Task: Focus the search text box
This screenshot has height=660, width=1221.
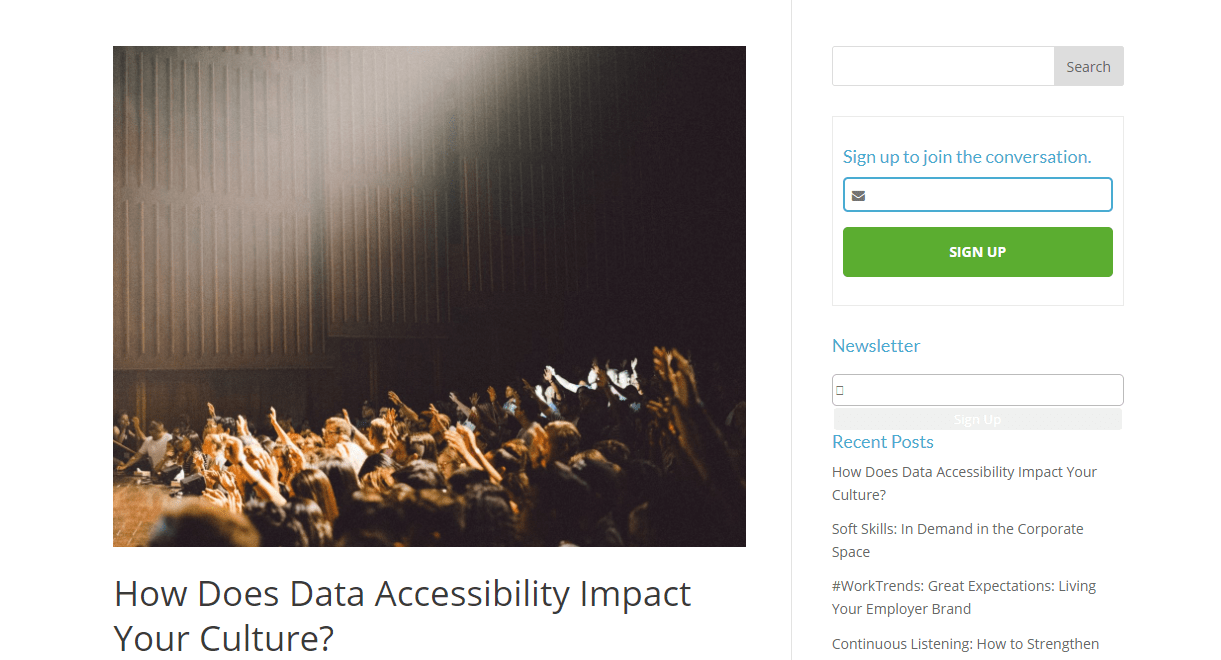Action: point(943,66)
